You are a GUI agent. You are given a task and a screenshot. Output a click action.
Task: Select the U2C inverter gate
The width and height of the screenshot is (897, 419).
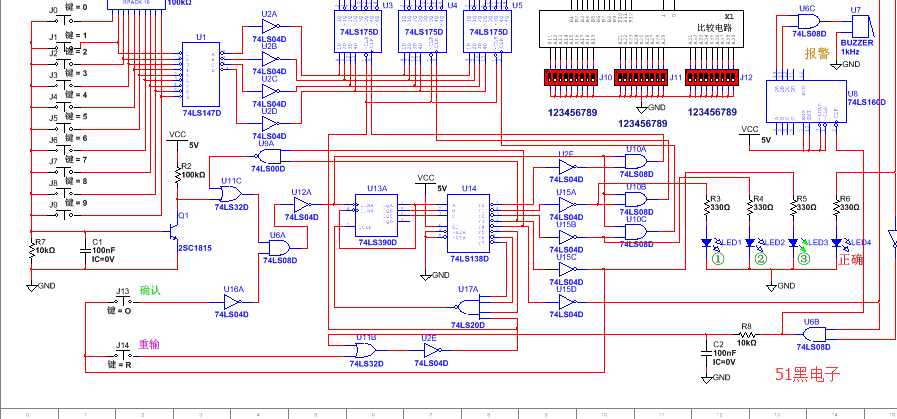[x=272, y=92]
